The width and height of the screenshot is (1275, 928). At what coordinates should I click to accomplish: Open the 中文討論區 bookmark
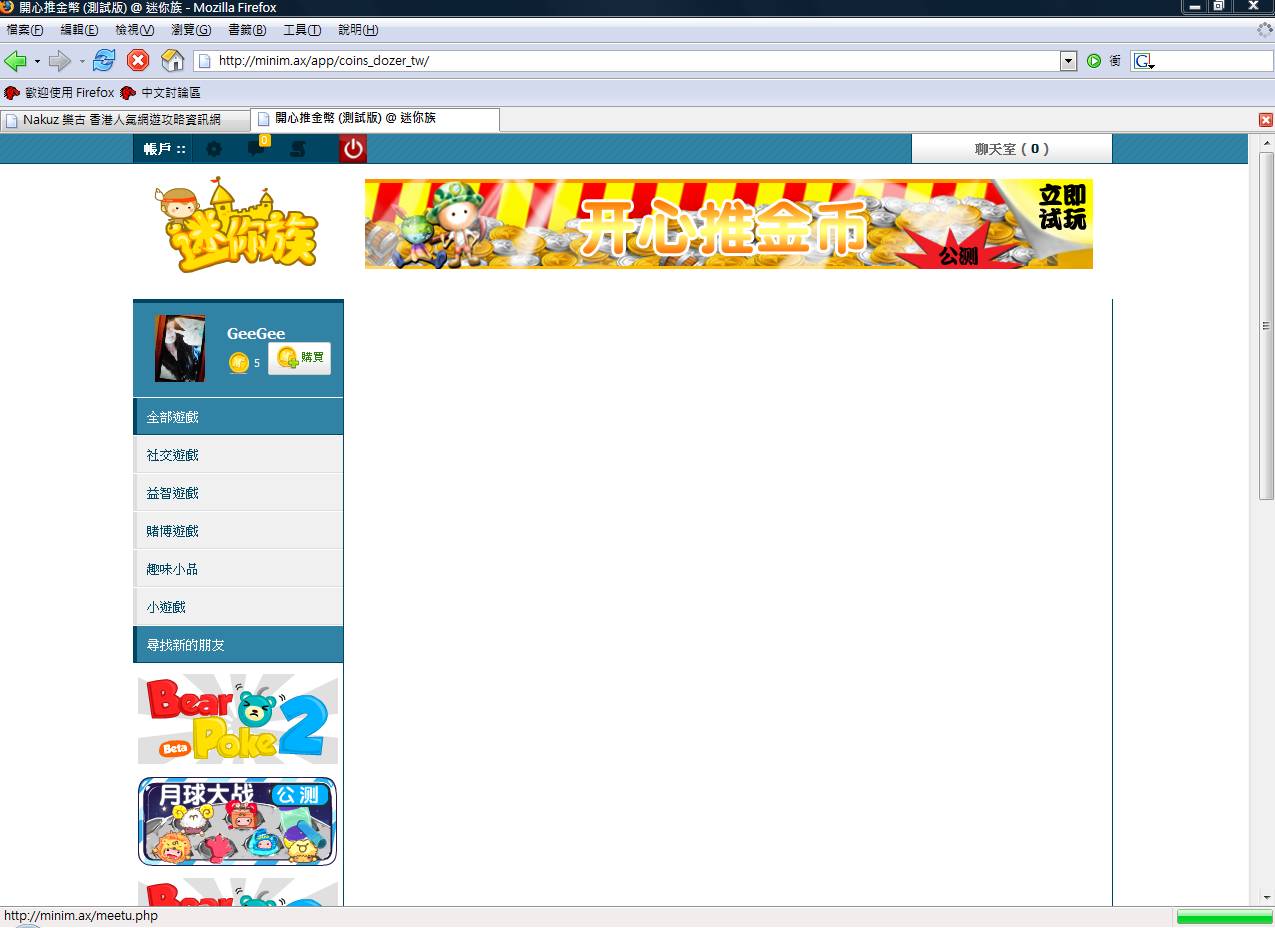coord(161,93)
